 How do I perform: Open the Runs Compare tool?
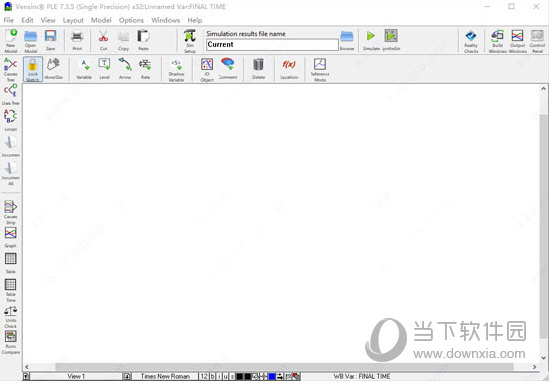(11, 342)
